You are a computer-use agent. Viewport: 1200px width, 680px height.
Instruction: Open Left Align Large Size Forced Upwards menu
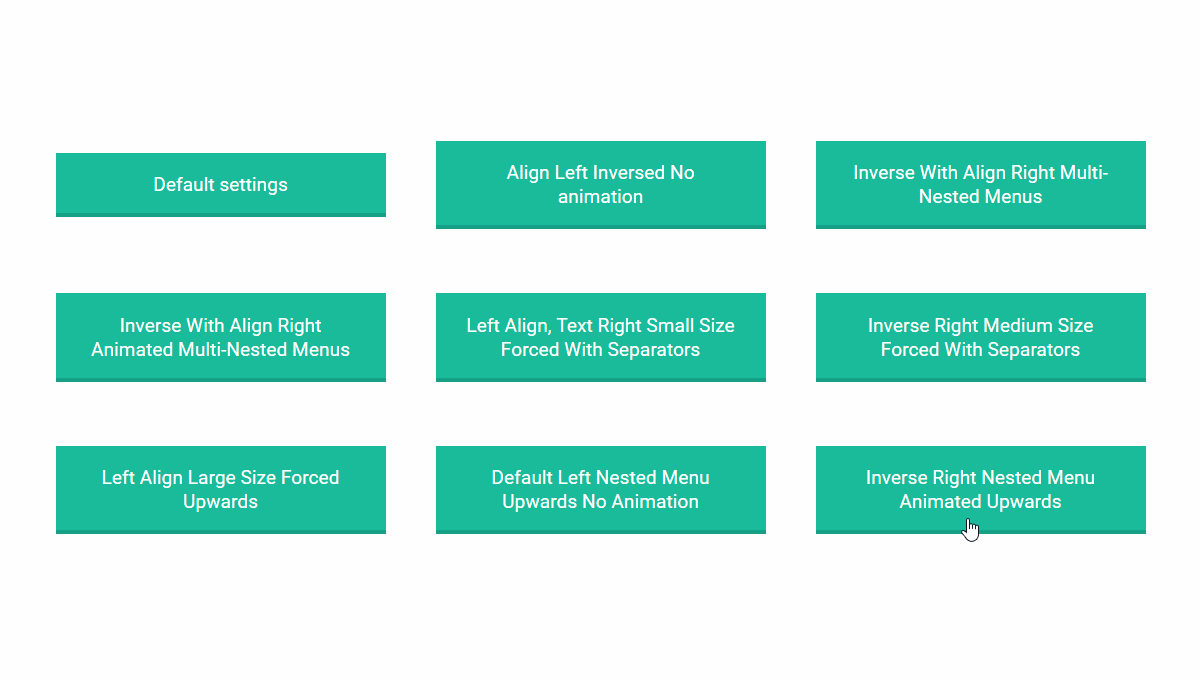click(x=220, y=489)
